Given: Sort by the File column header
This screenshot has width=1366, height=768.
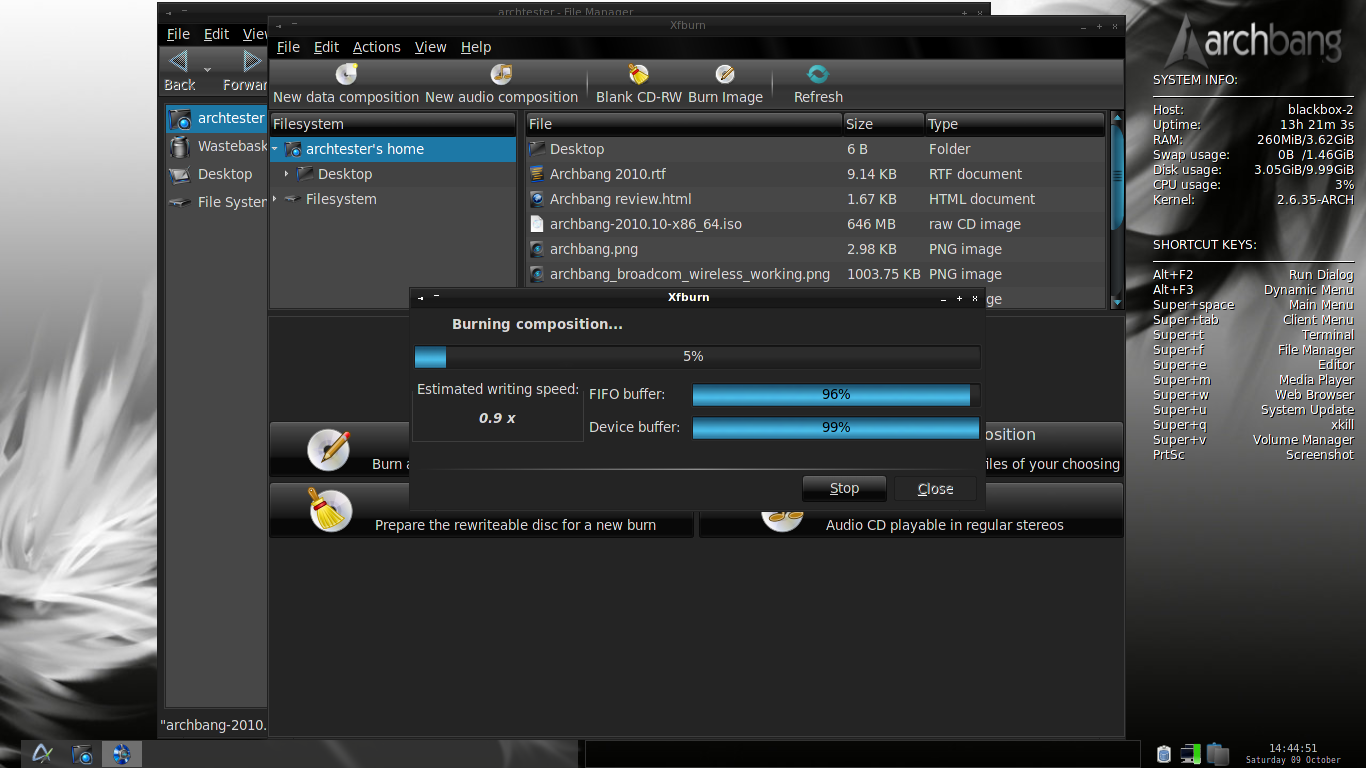Looking at the screenshot, I should pyautogui.click(x=684, y=124).
